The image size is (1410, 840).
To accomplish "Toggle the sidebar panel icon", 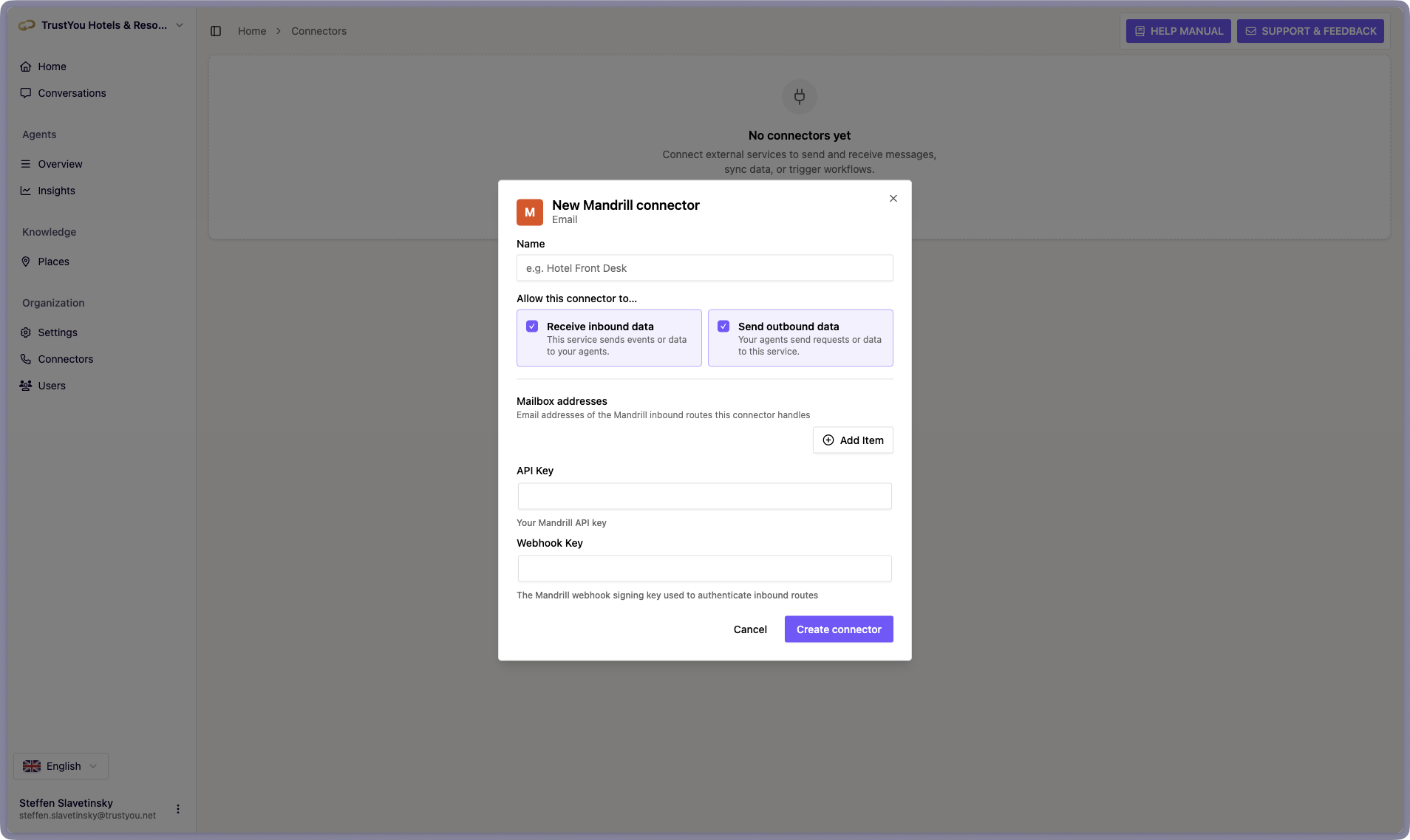I will (216, 31).
